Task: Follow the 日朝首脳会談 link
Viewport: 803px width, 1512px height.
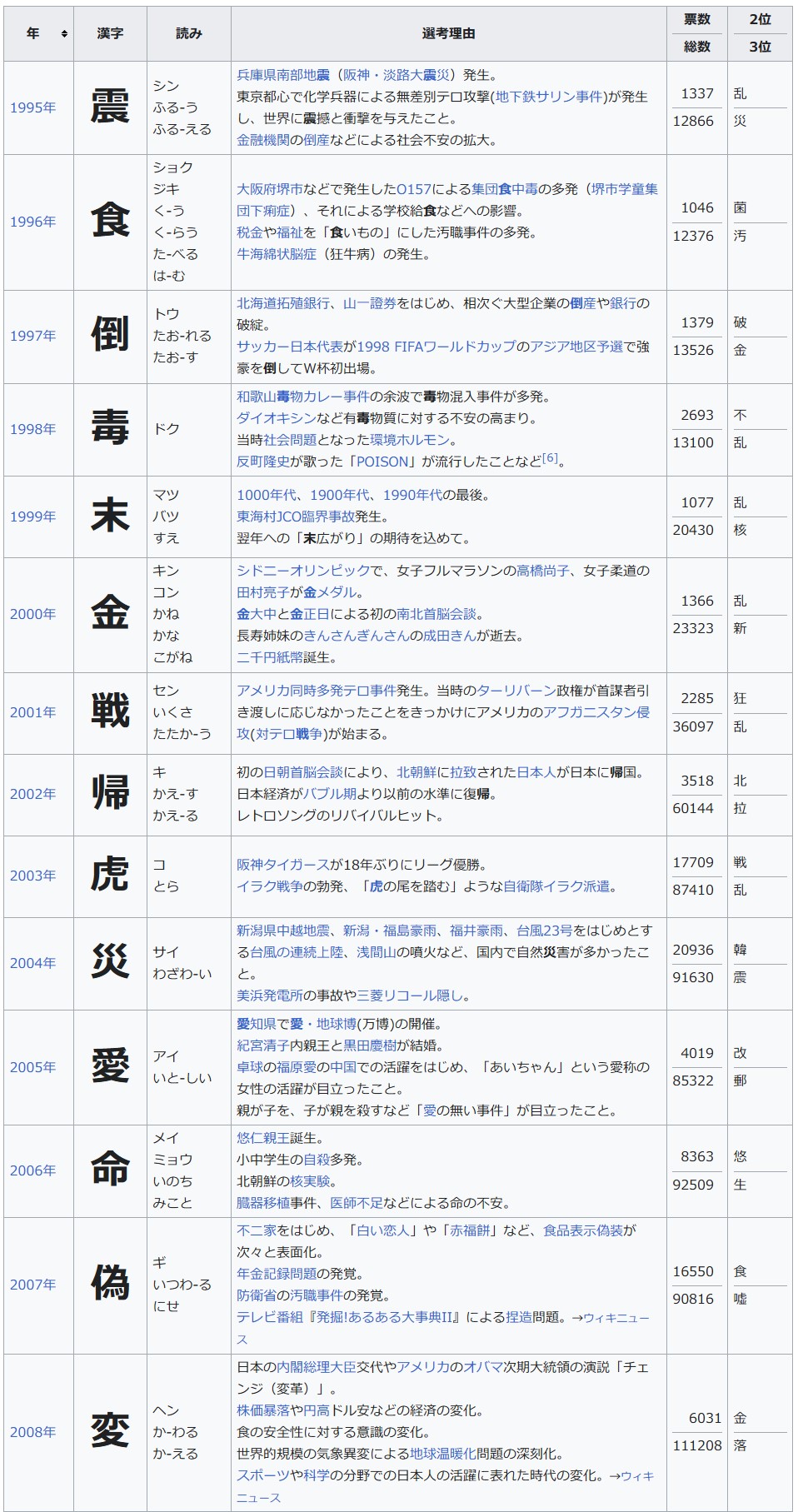Action: pos(303,772)
